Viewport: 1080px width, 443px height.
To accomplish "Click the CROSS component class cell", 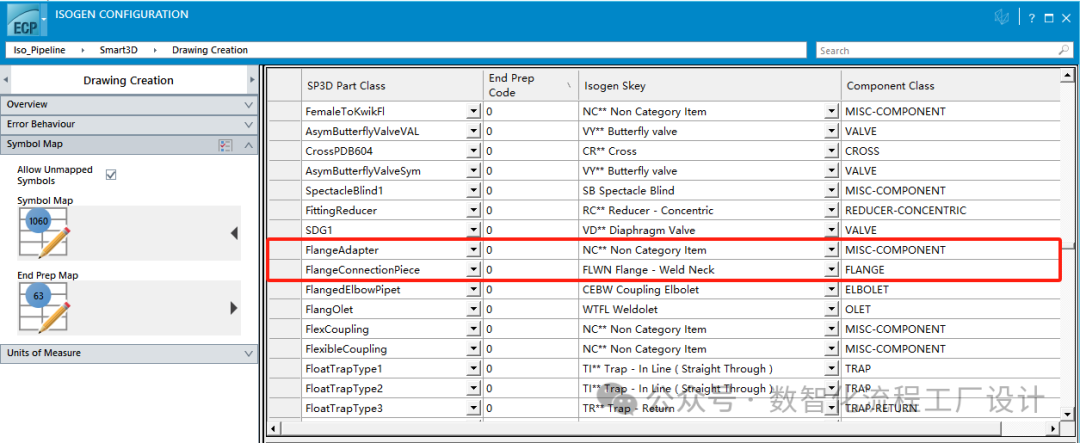I will (x=951, y=151).
